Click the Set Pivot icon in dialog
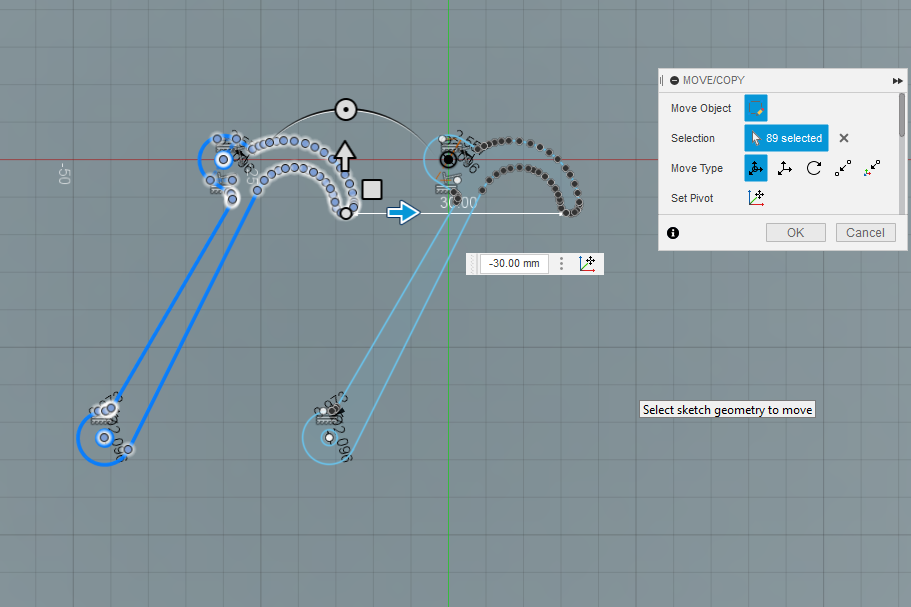 click(x=755, y=198)
